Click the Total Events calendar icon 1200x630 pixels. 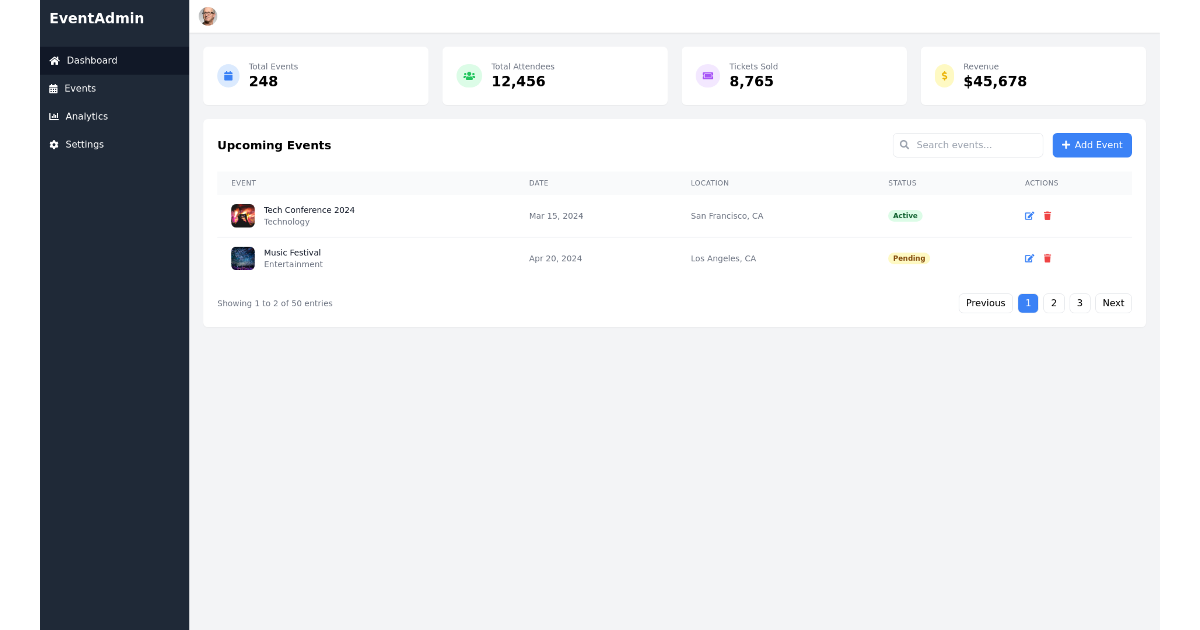pos(228,75)
